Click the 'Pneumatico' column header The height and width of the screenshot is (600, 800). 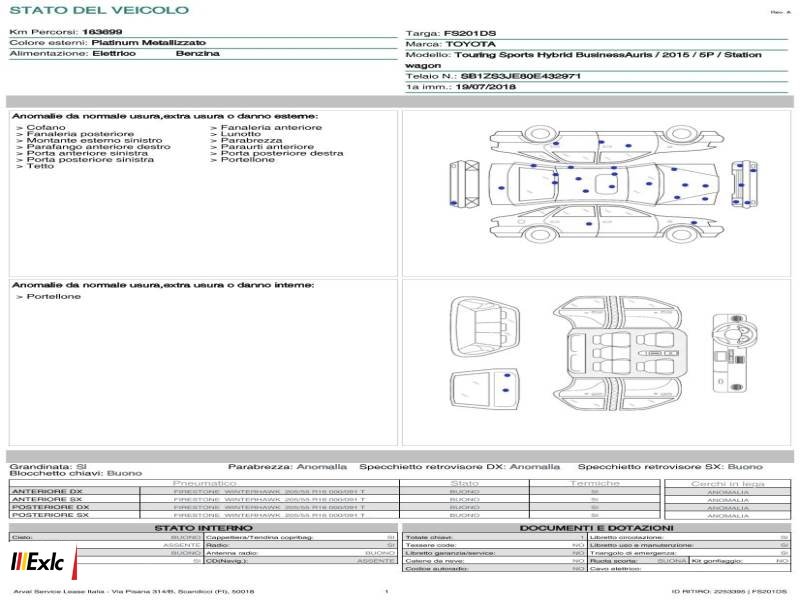204,483
